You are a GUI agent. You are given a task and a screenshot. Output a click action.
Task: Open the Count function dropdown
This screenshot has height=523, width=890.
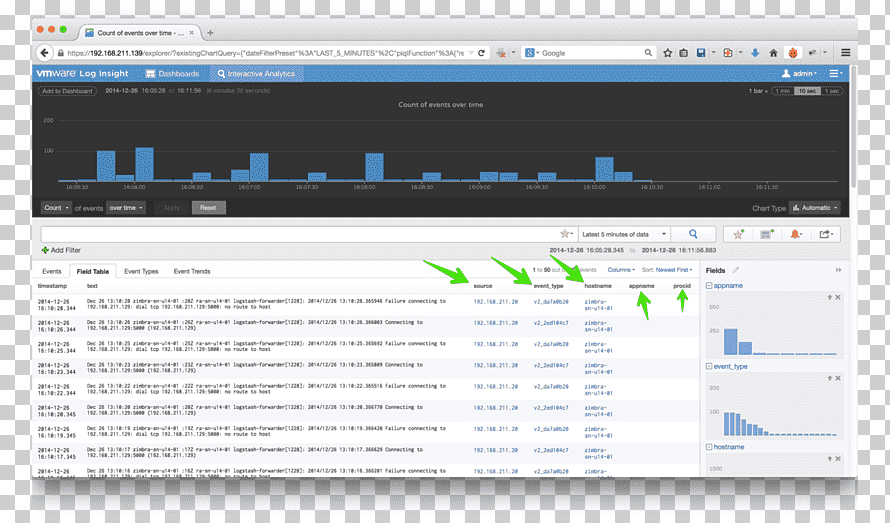point(56,208)
